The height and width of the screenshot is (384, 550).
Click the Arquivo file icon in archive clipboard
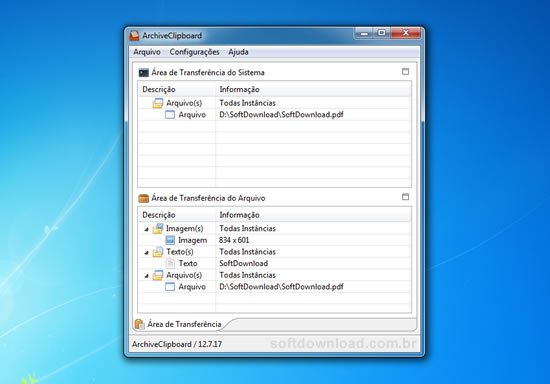(x=170, y=287)
